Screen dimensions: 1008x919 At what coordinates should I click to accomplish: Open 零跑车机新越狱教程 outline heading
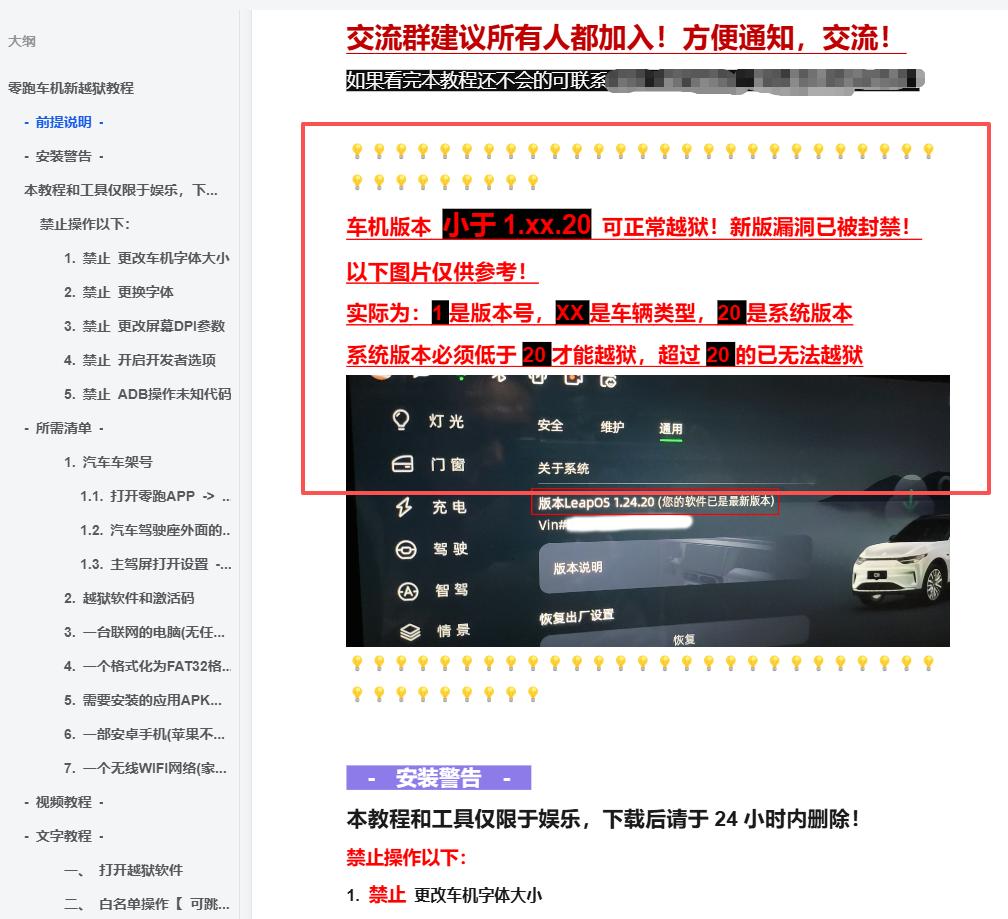click(70, 88)
